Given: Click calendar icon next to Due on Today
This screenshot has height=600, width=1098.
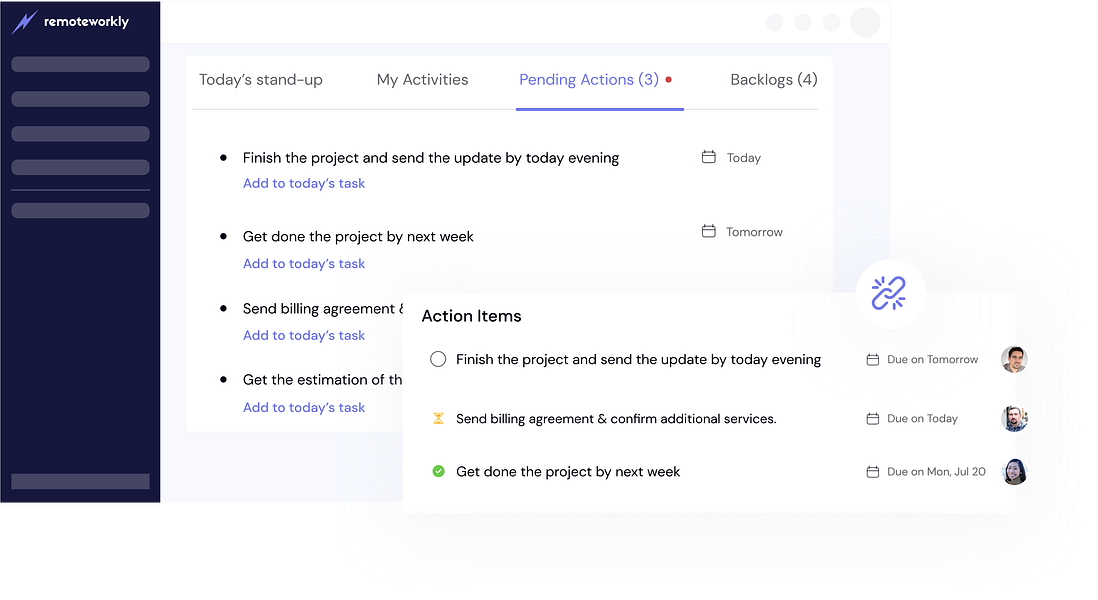Looking at the screenshot, I should pyautogui.click(x=872, y=418).
